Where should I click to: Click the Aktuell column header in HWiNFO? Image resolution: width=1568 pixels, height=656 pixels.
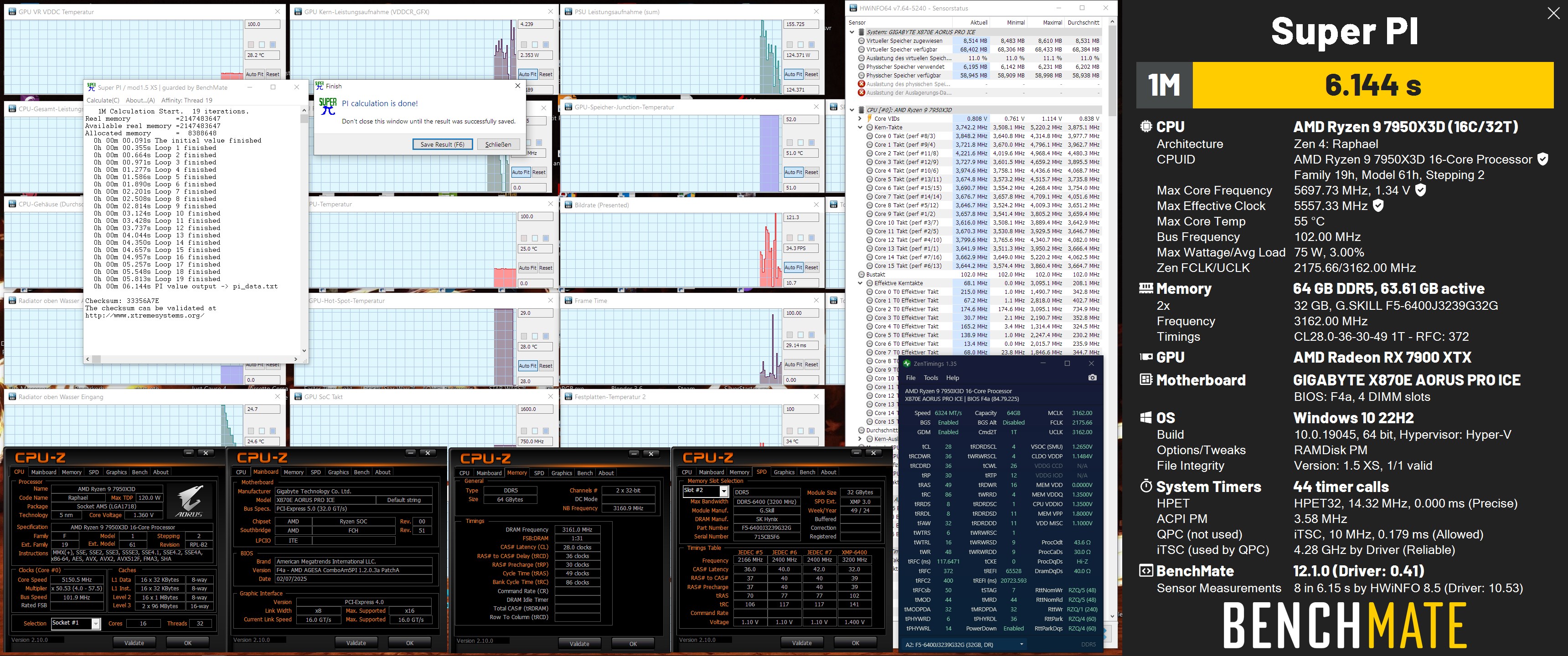(970, 22)
